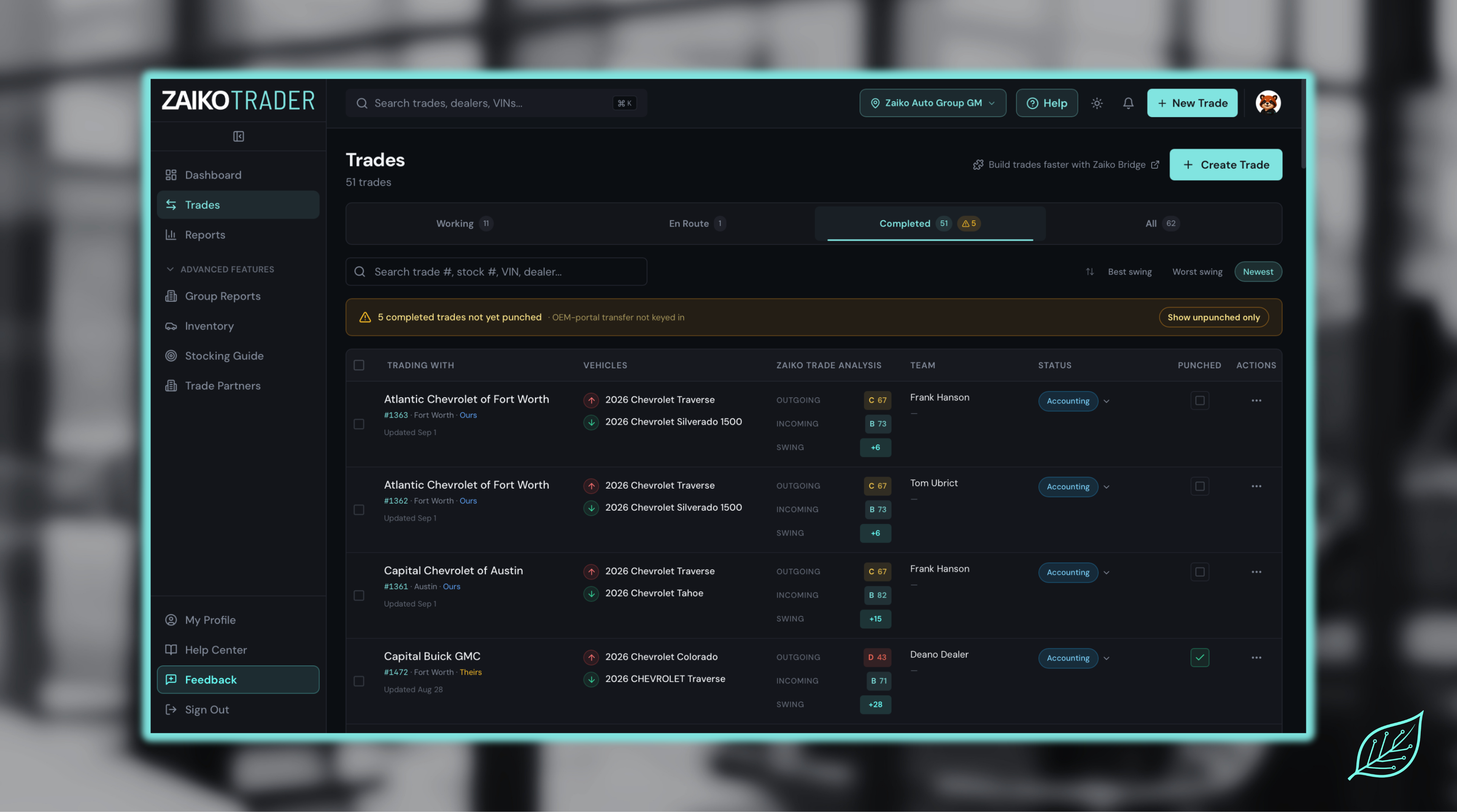Expand status dropdown for trade #1363
Viewport: 1457px width, 812px height.
pos(1106,401)
